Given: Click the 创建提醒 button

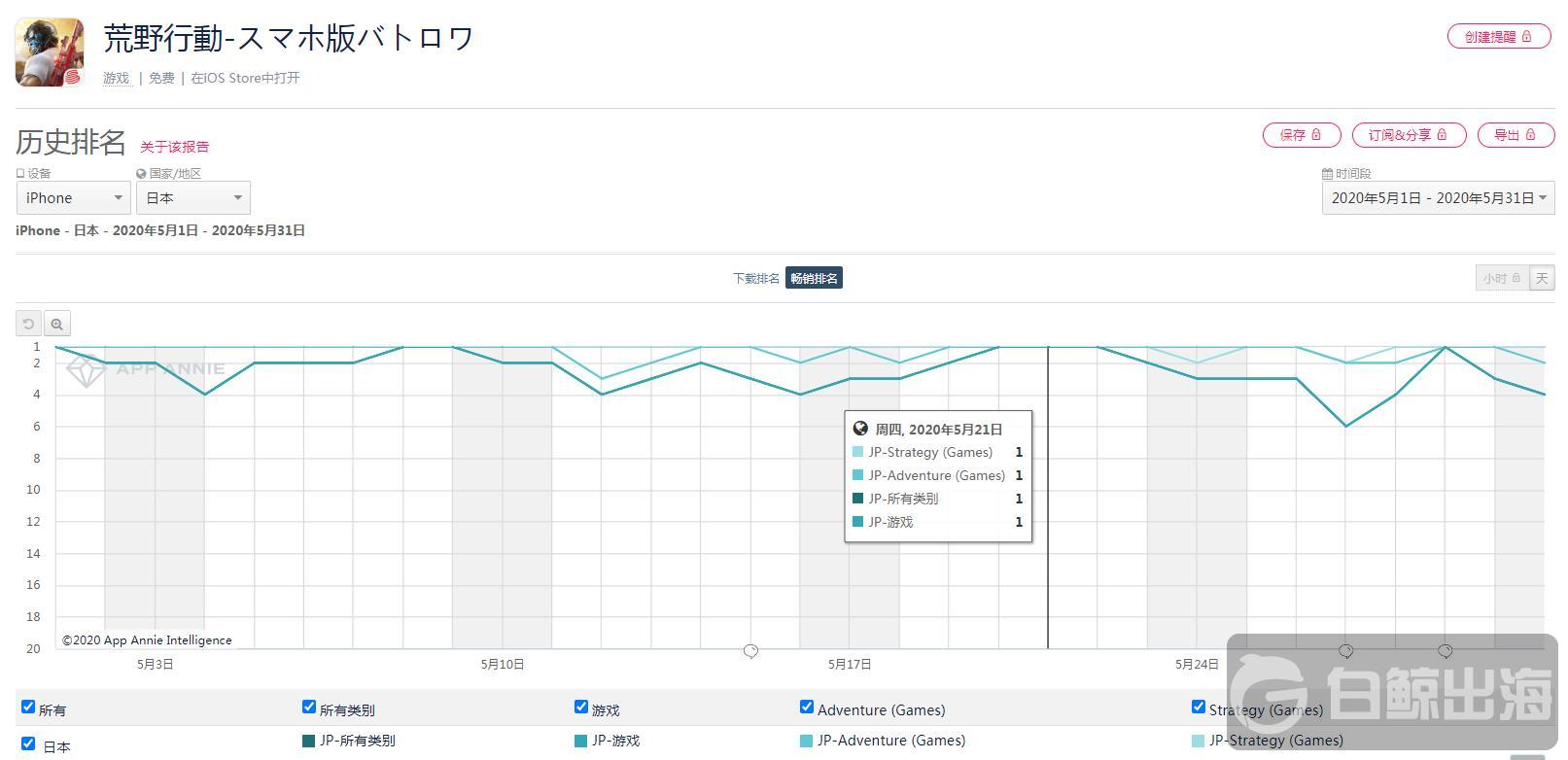Looking at the screenshot, I should 1499,37.
